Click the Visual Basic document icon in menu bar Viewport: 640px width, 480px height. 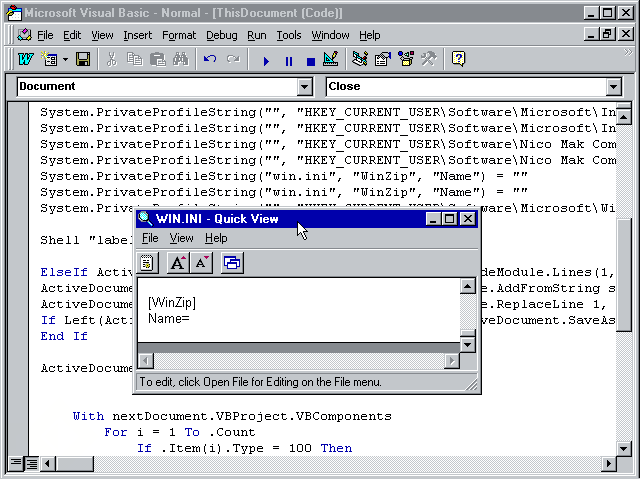click(24, 35)
